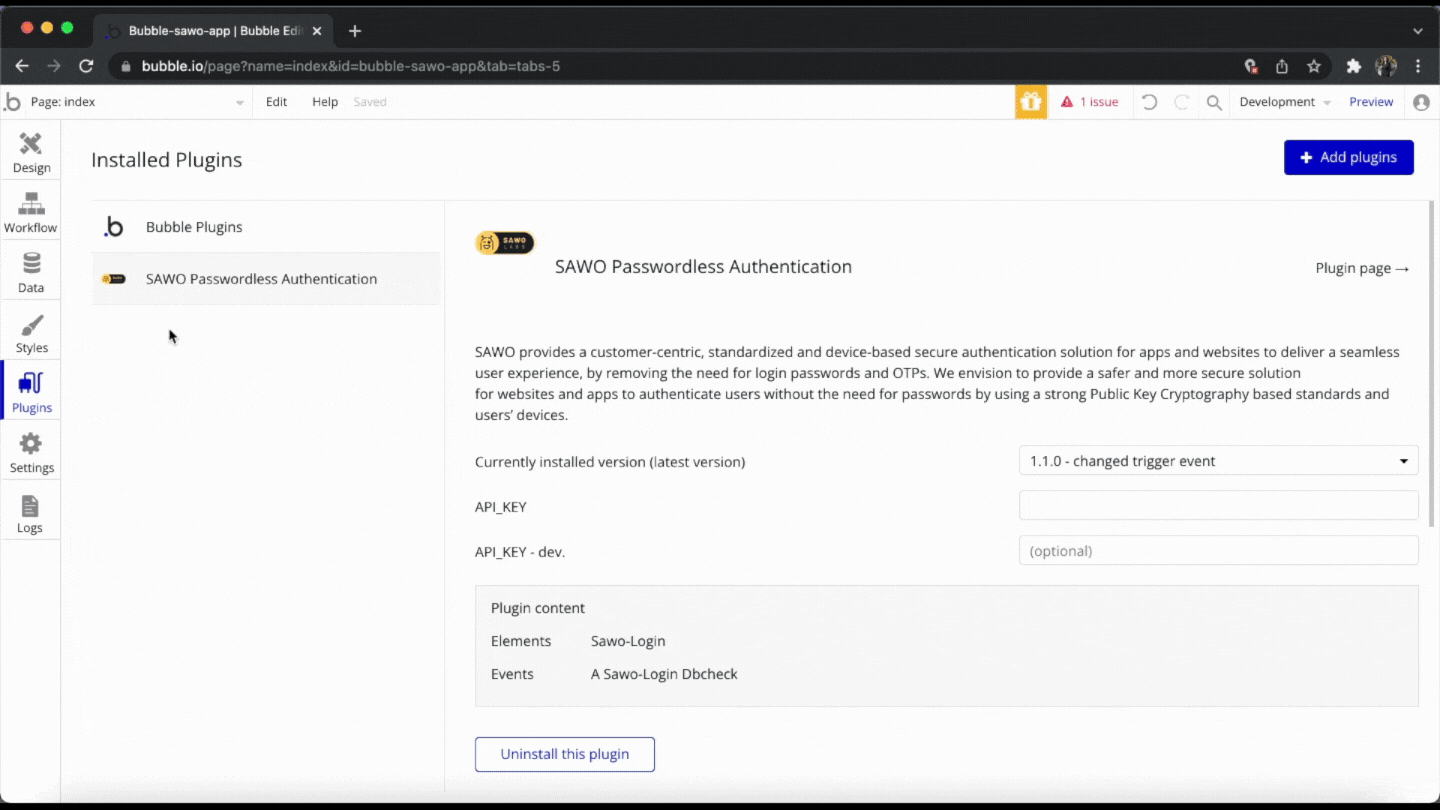Open the Settings tab in sidebar
This screenshot has height=810, width=1440.
[31, 453]
